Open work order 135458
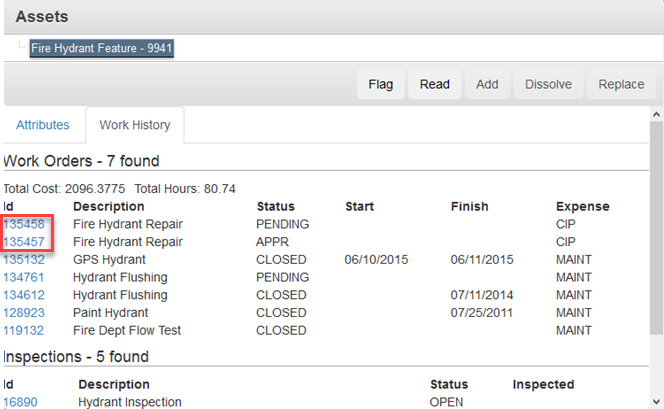This screenshot has width=664, height=409. click(24, 224)
